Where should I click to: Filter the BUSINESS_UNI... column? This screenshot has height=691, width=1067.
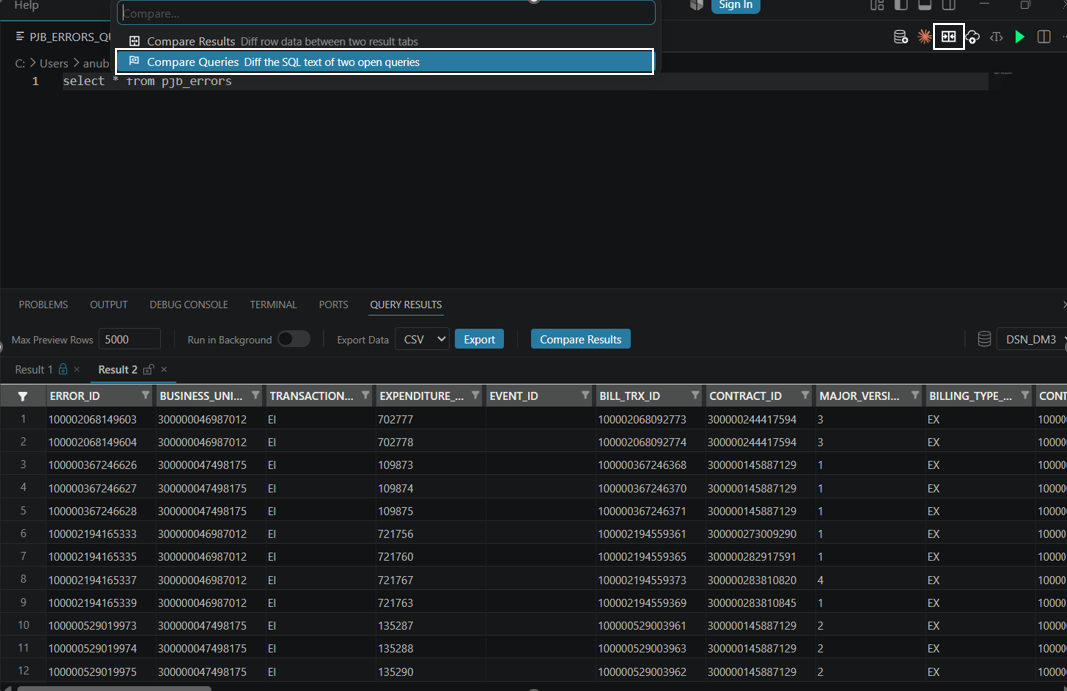pos(256,395)
